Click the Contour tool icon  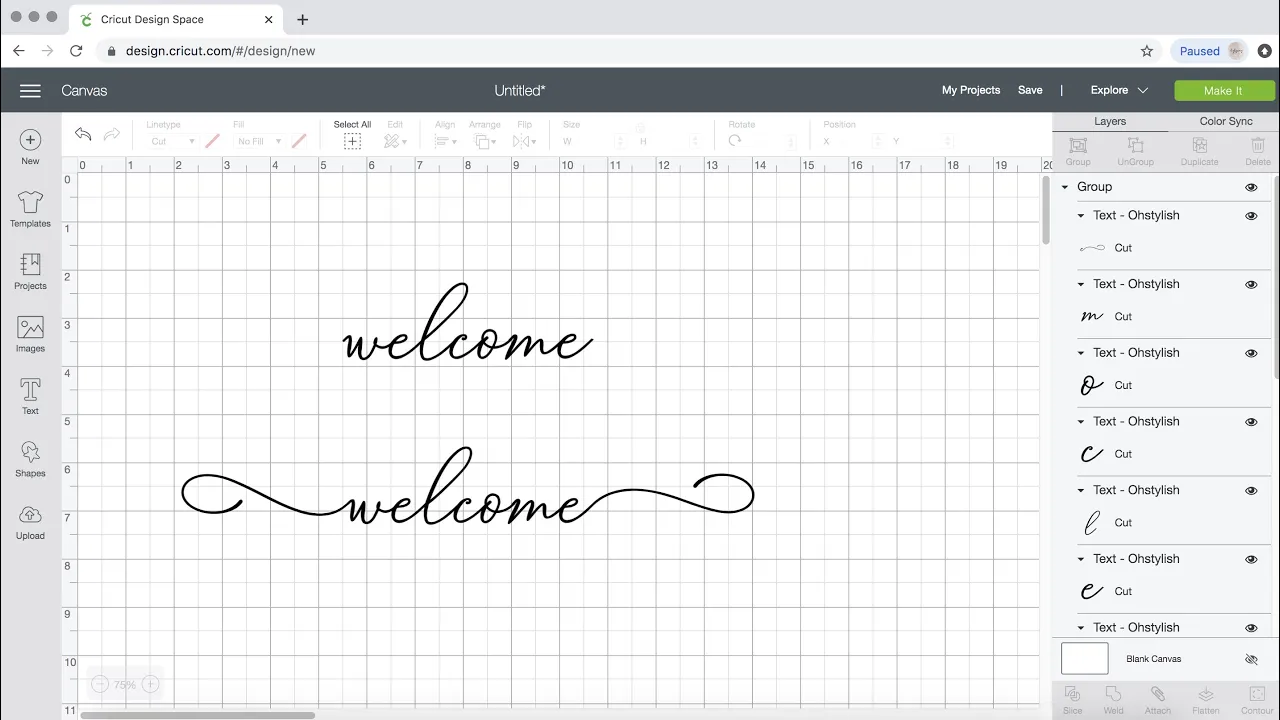coord(1257,694)
